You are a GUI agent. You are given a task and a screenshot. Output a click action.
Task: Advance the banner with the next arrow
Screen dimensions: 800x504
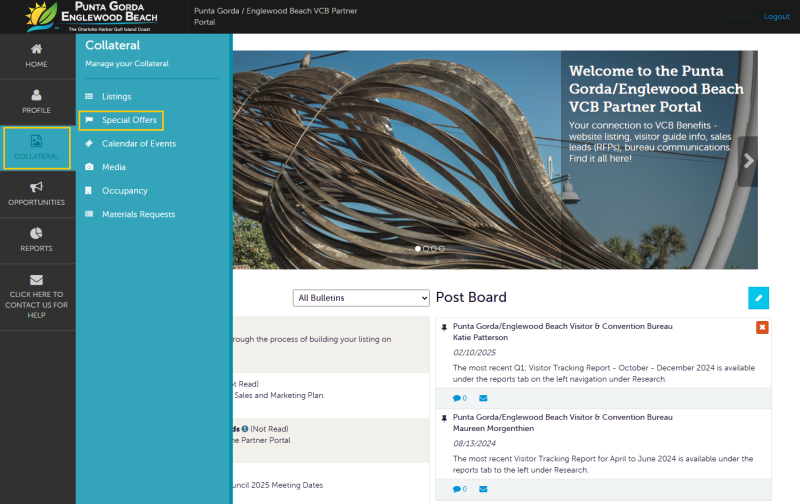coord(748,161)
